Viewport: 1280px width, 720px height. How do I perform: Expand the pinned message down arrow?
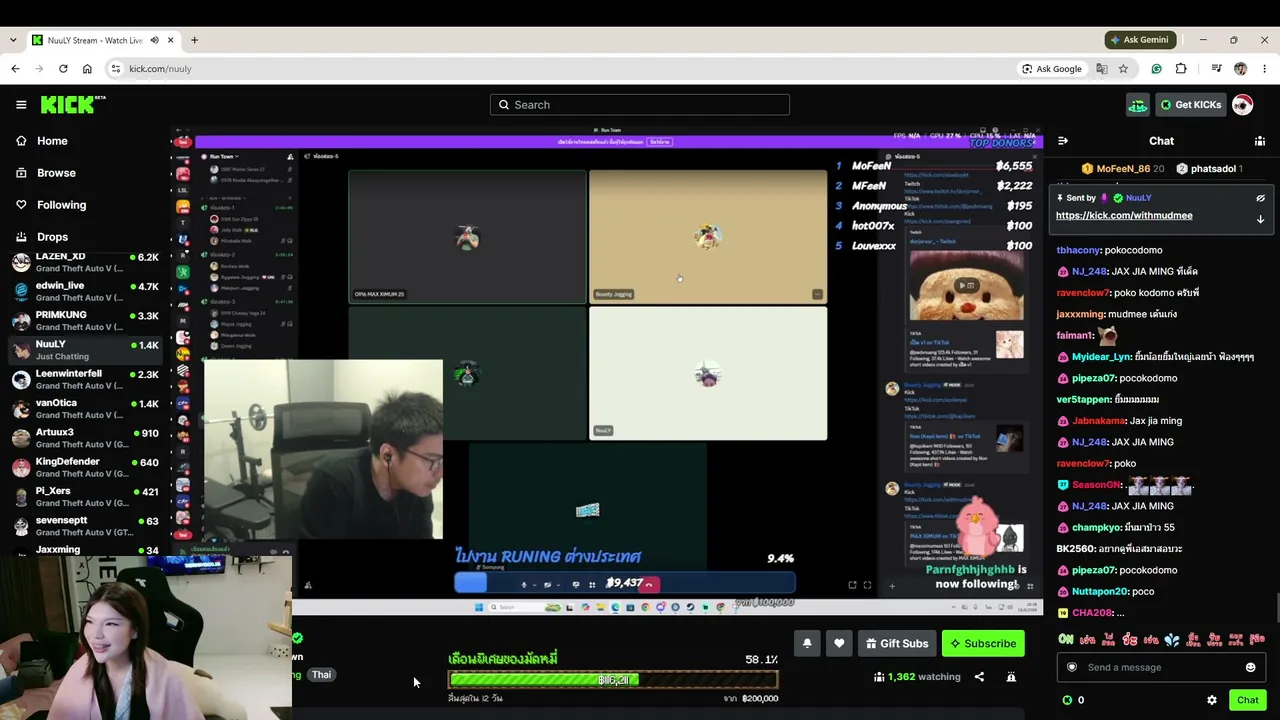point(1260,219)
